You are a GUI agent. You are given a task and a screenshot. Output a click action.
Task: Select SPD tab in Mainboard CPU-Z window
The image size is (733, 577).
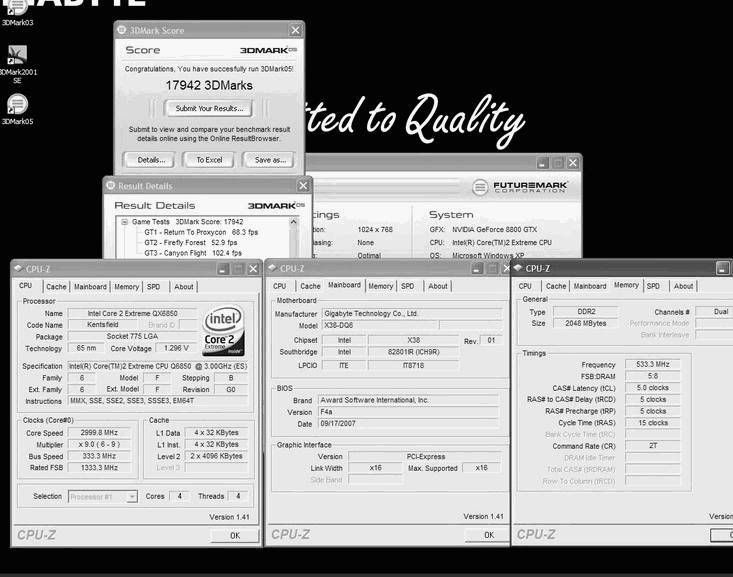pyautogui.click(x=408, y=286)
